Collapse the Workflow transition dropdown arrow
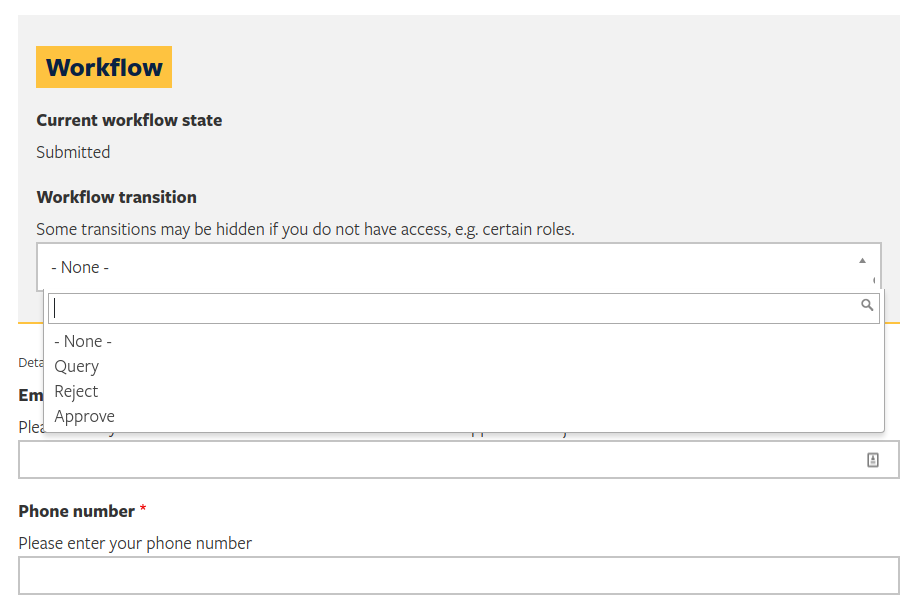This screenshot has width=910, height=607. pos(862,261)
